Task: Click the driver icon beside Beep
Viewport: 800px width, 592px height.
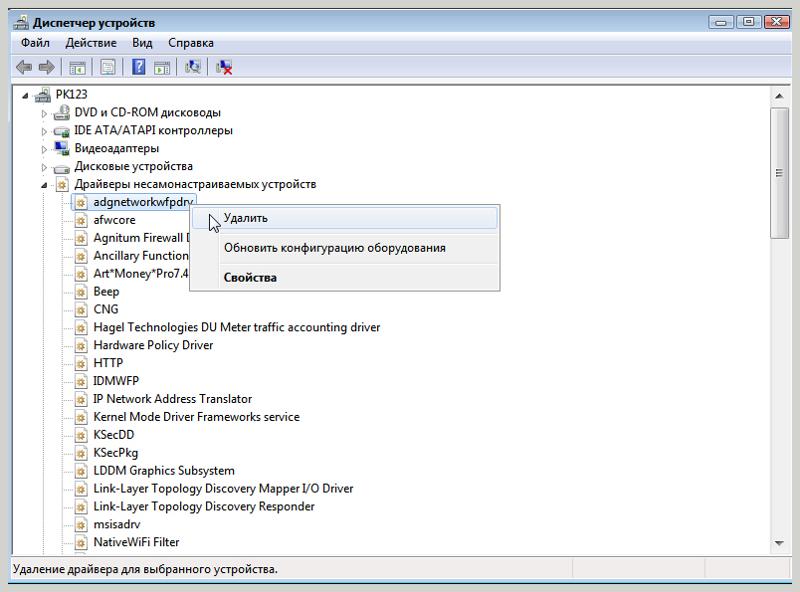Action: coord(81,292)
